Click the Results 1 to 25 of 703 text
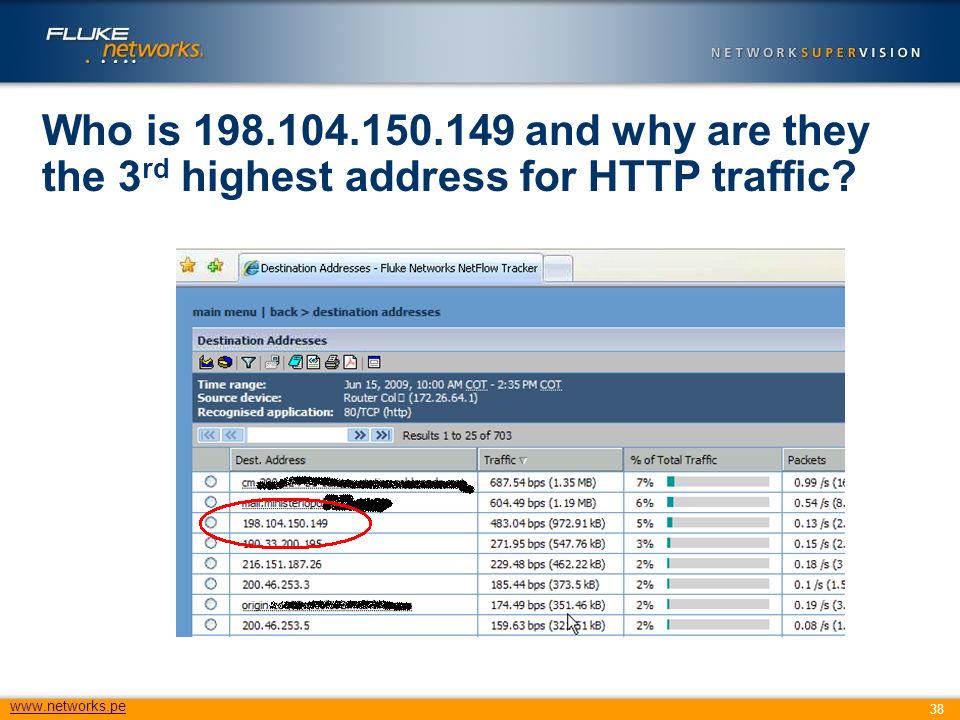This screenshot has width=960, height=720. click(457, 435)
